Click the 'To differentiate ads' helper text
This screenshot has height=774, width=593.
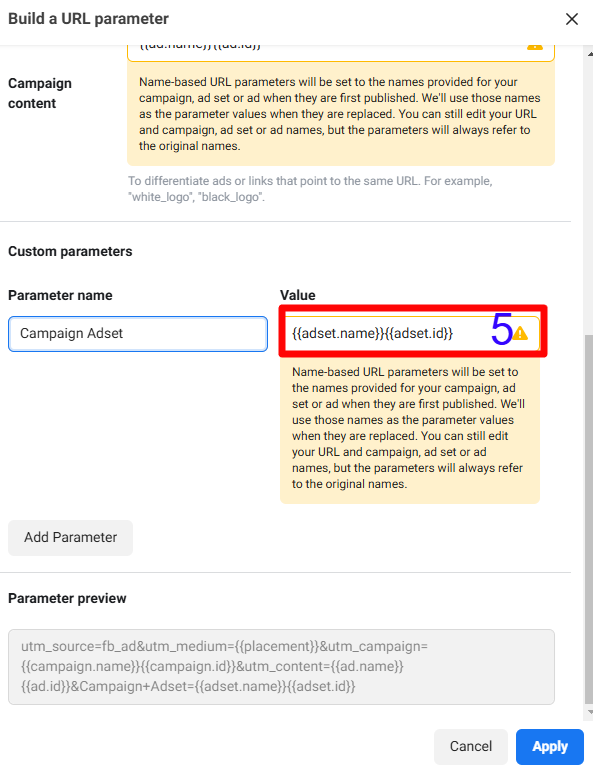pyautogui.click(x=310, y=189)
